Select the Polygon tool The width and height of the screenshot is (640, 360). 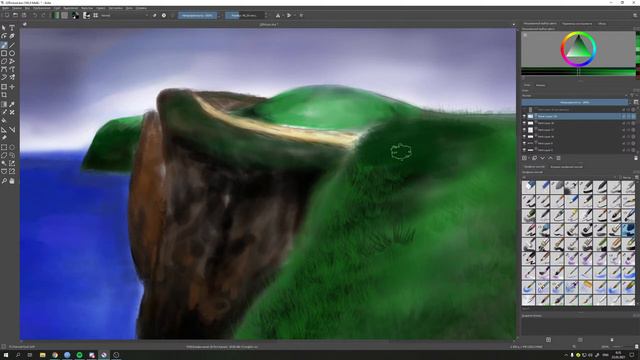[x=4, y=62]
